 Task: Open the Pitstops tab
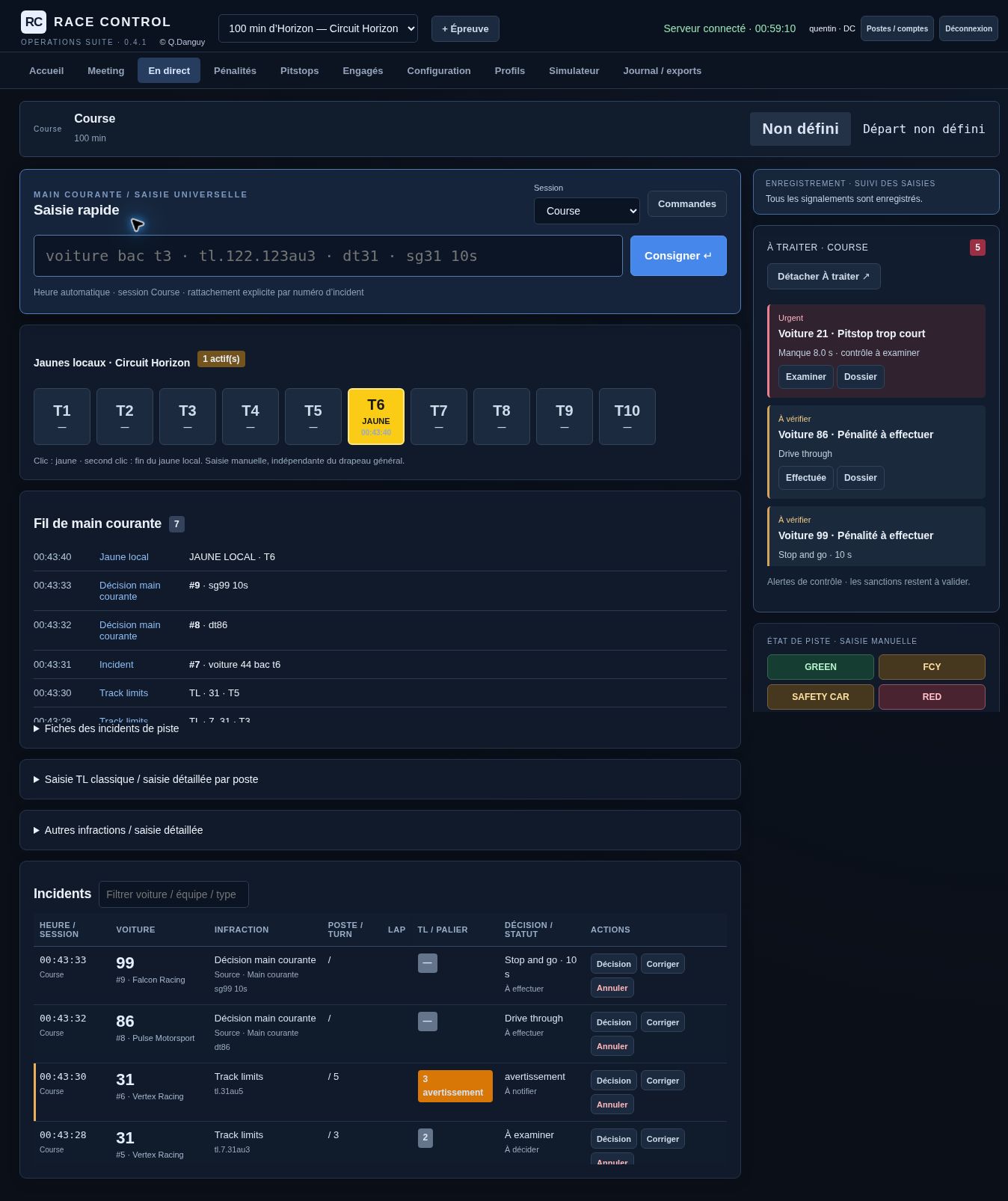coord(299,70)
